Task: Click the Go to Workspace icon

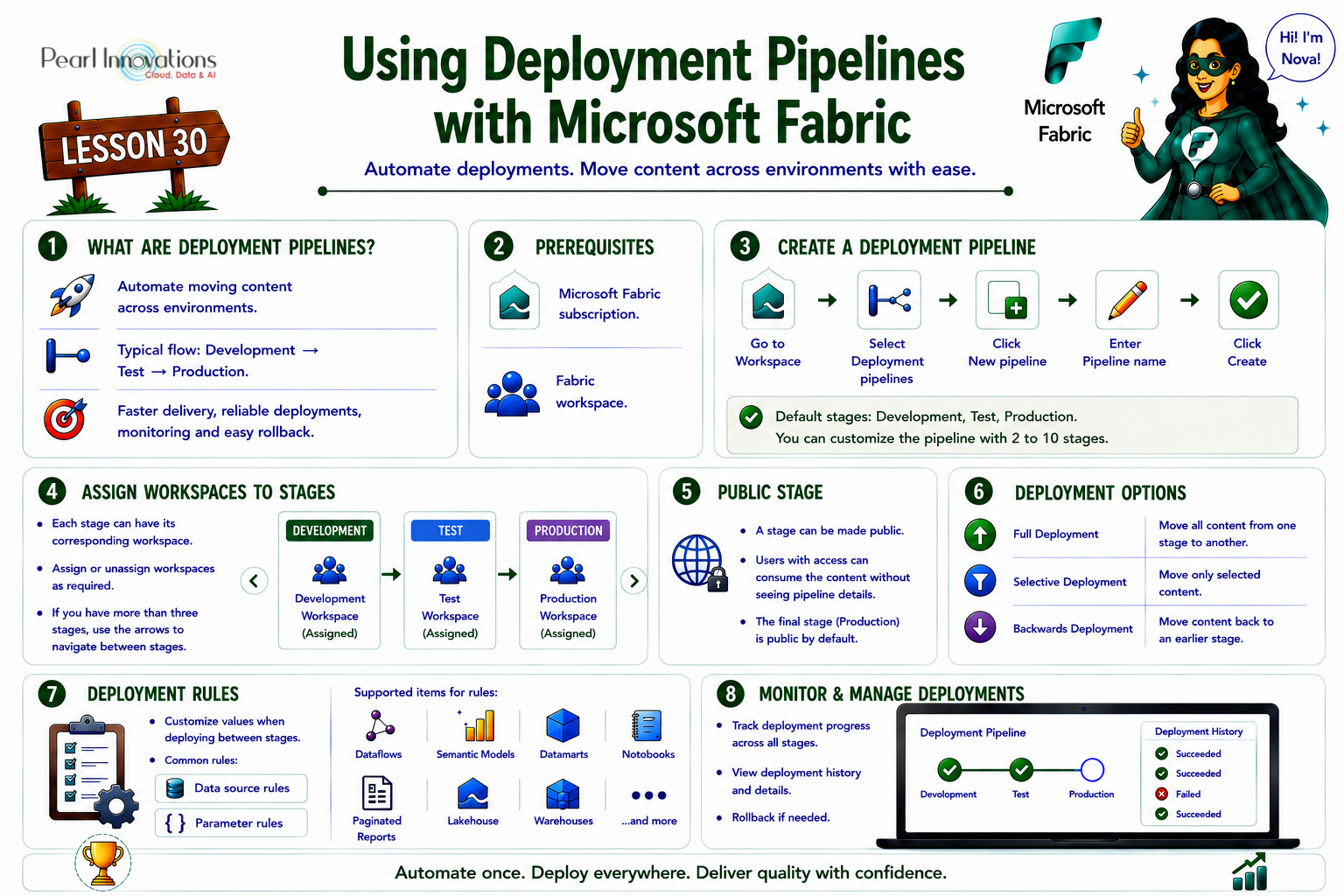Action: point(768,300)
